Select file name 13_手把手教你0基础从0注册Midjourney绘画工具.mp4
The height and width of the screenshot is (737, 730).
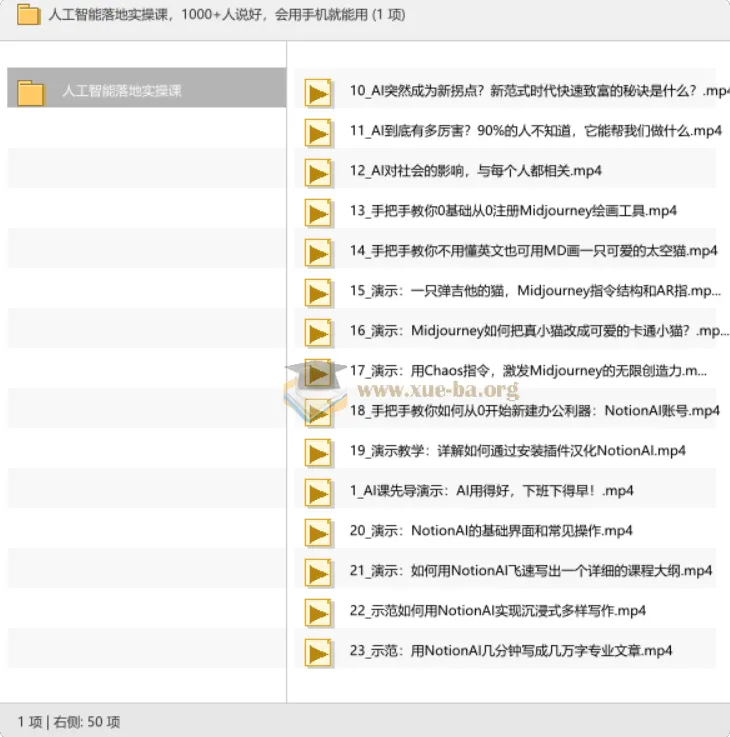tap(513, 211)
